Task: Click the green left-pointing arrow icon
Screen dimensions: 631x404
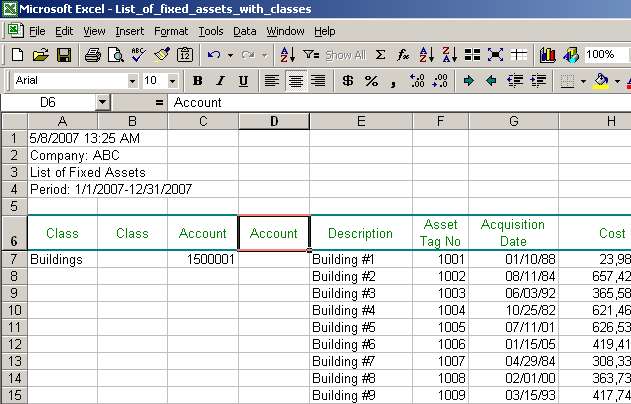Action: point(491,81)
